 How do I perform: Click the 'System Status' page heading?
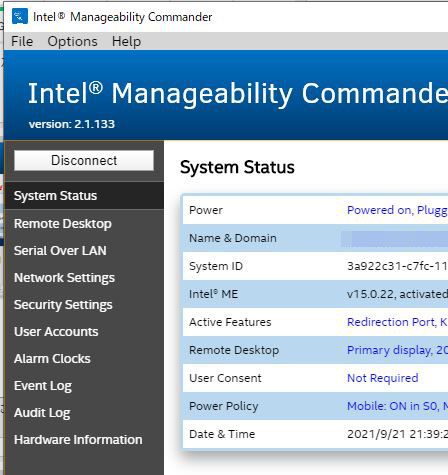click(237, 167)
